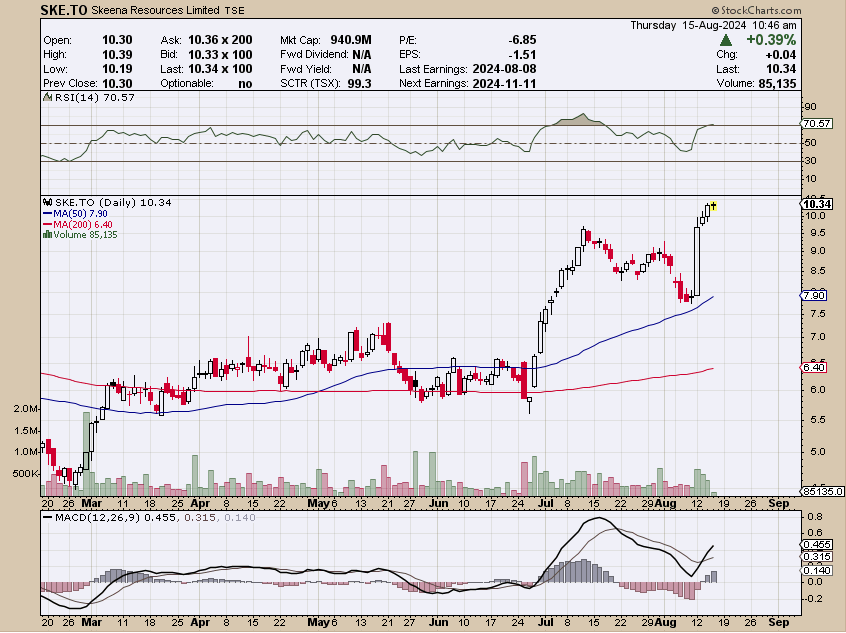
Task: Click the 85135.0 volume tag on right axis
Action: pos(822,492)
